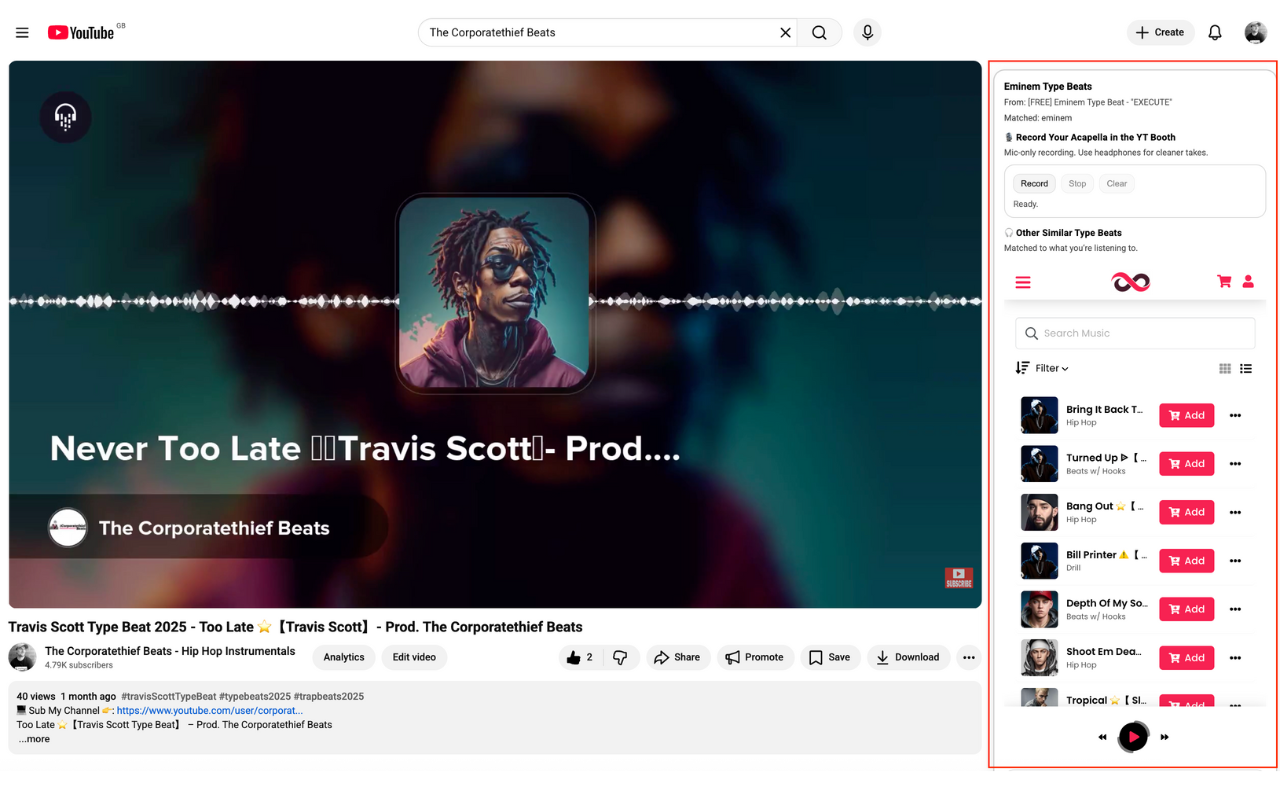
Task: Skip to next track in player
Action: (1164, 738)
